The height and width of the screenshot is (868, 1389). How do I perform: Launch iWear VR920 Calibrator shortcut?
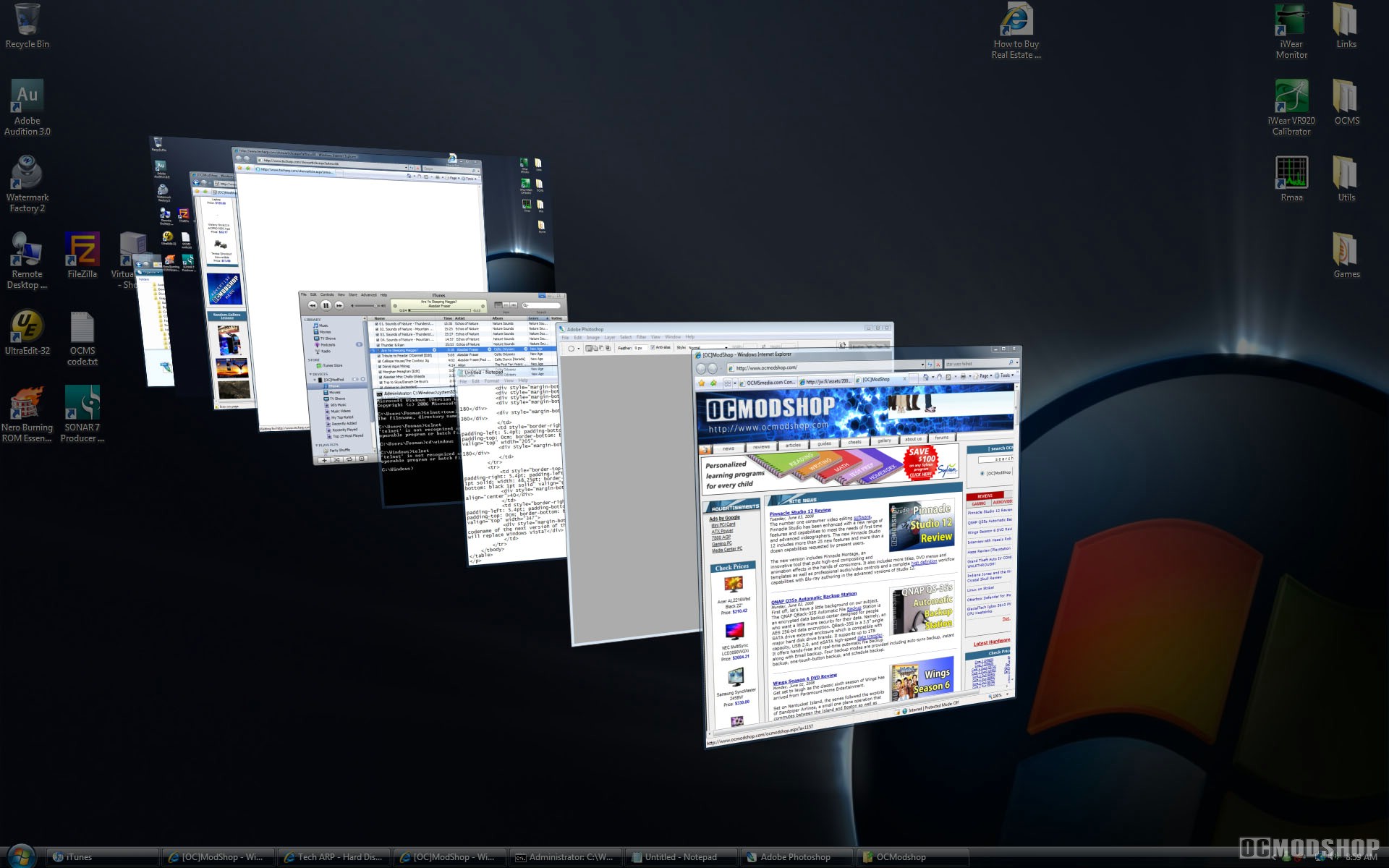click(1291, 107)
